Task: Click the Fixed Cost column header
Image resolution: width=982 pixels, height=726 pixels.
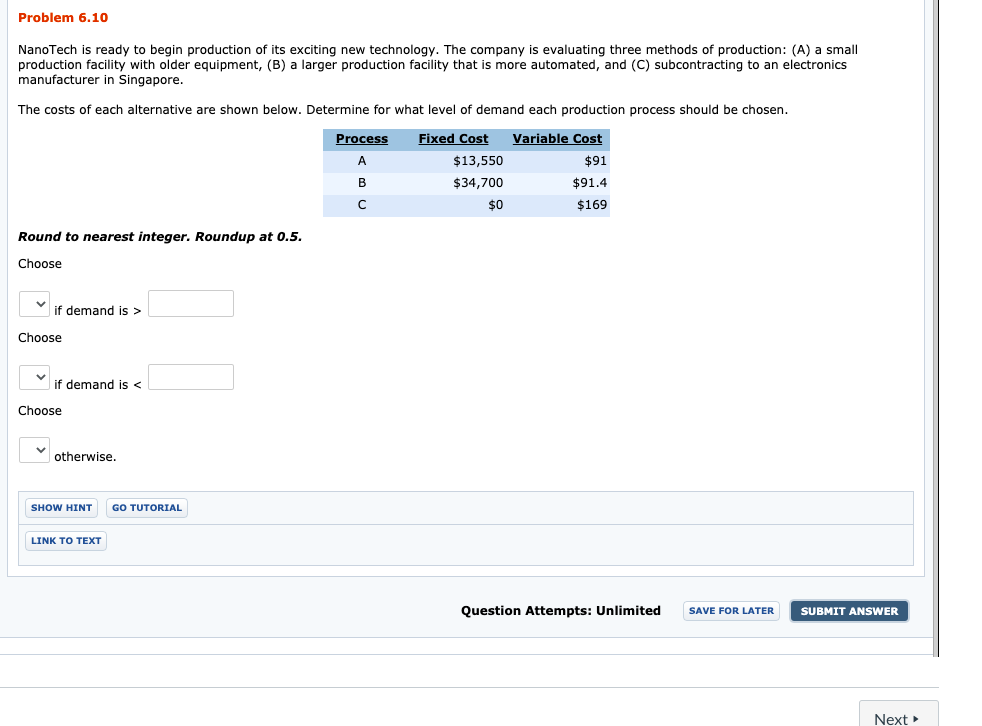Action: point(453,138)
